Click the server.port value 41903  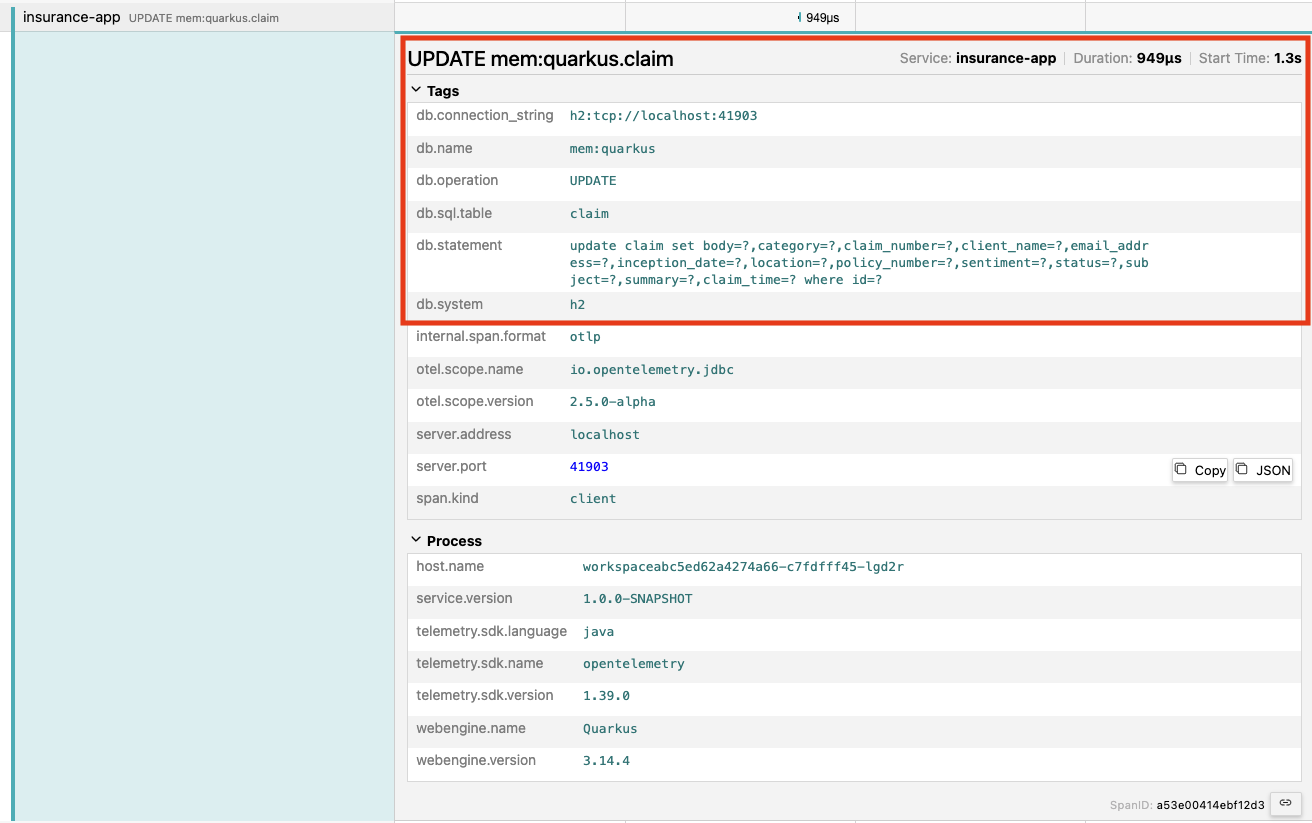click(589, 467)
